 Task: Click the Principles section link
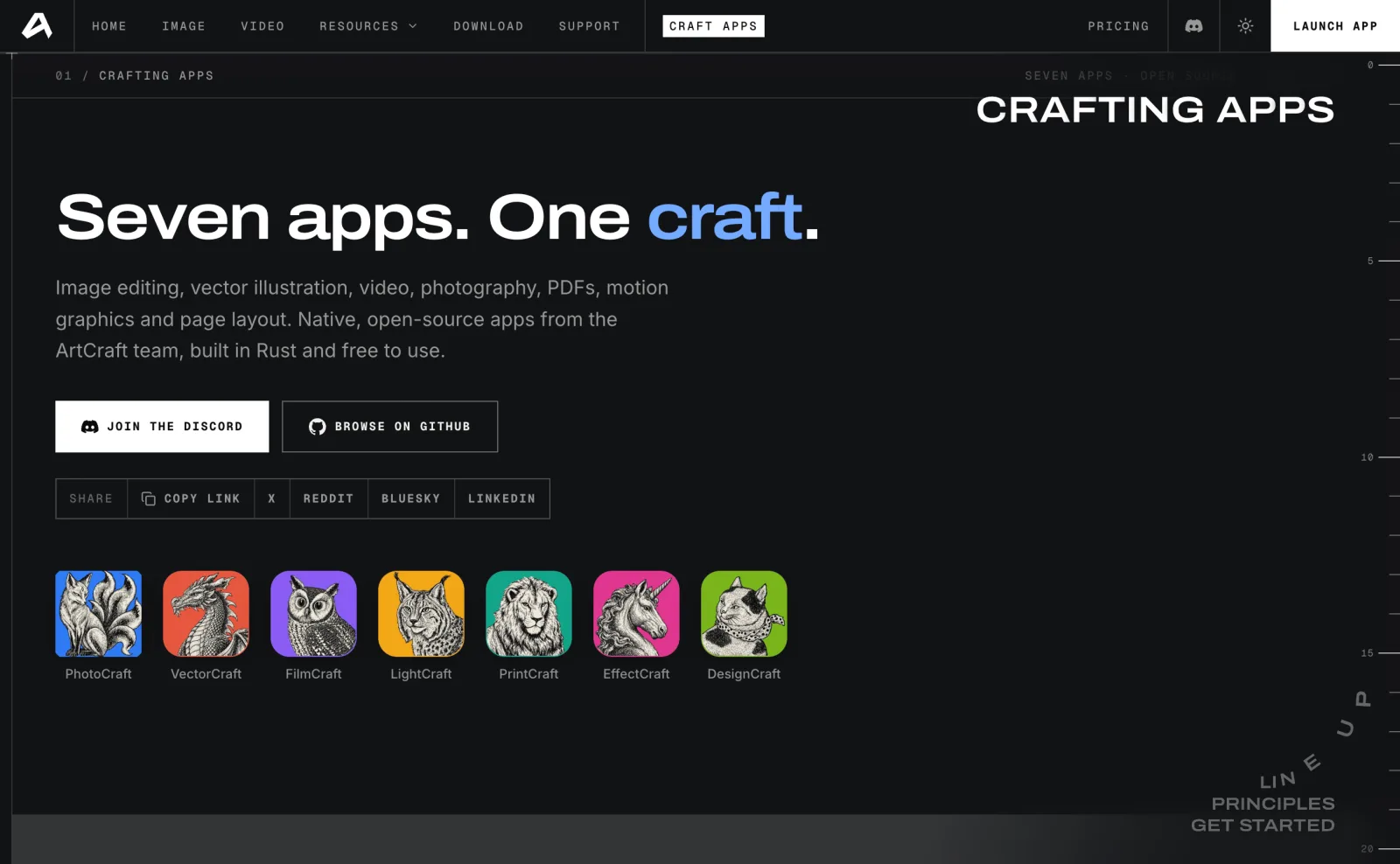pyautogui.click(x=1273, y=804)
